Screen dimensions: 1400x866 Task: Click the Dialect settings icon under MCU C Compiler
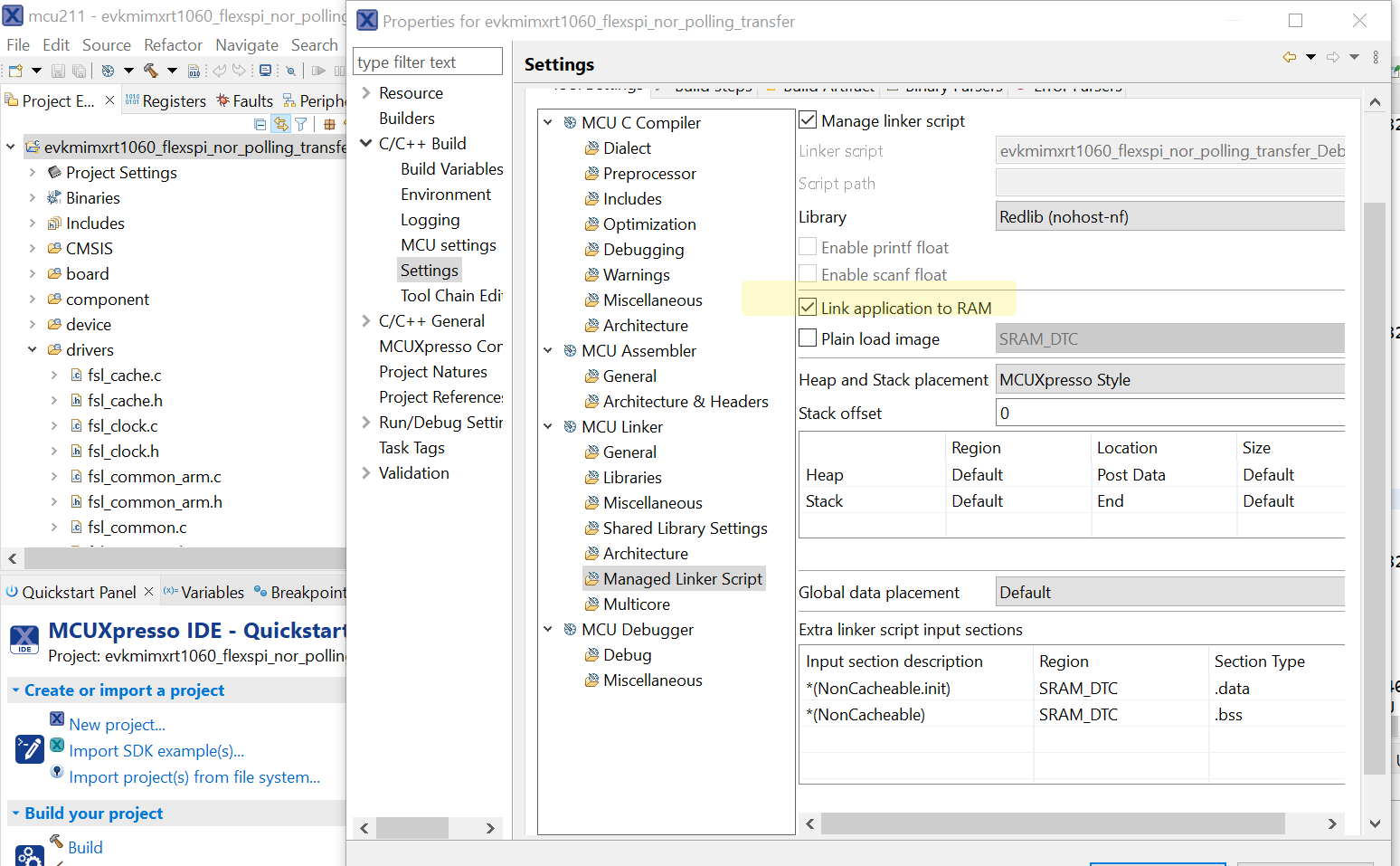coord(591,148)
